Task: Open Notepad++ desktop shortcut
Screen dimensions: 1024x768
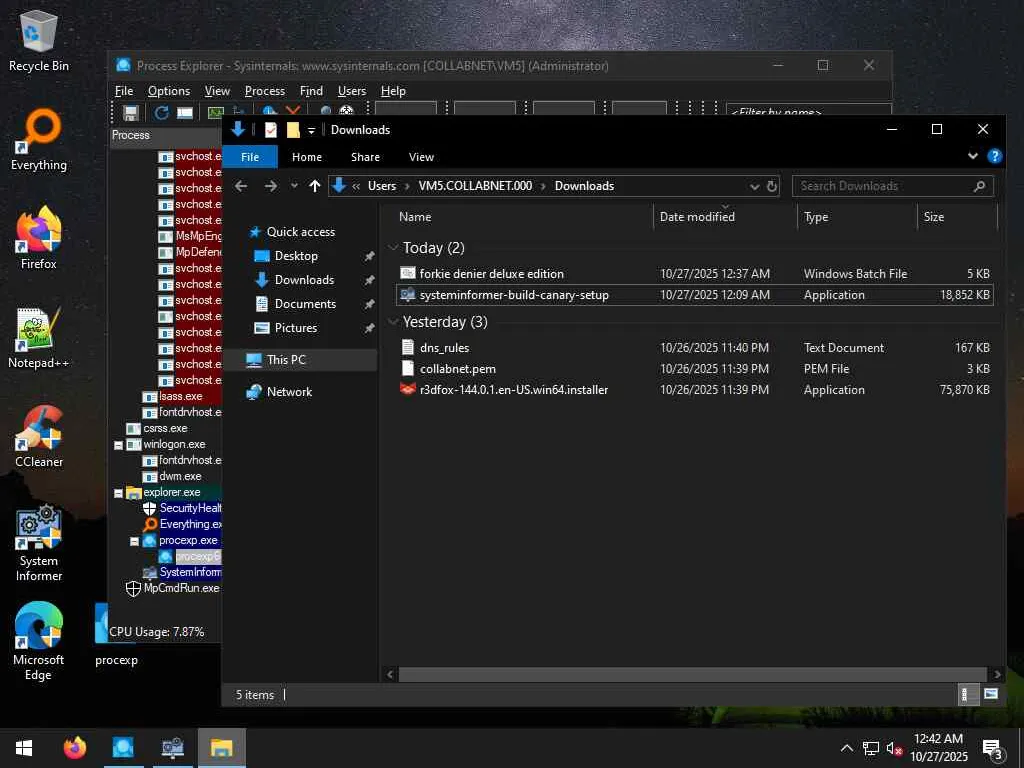Action: [39, 338]
